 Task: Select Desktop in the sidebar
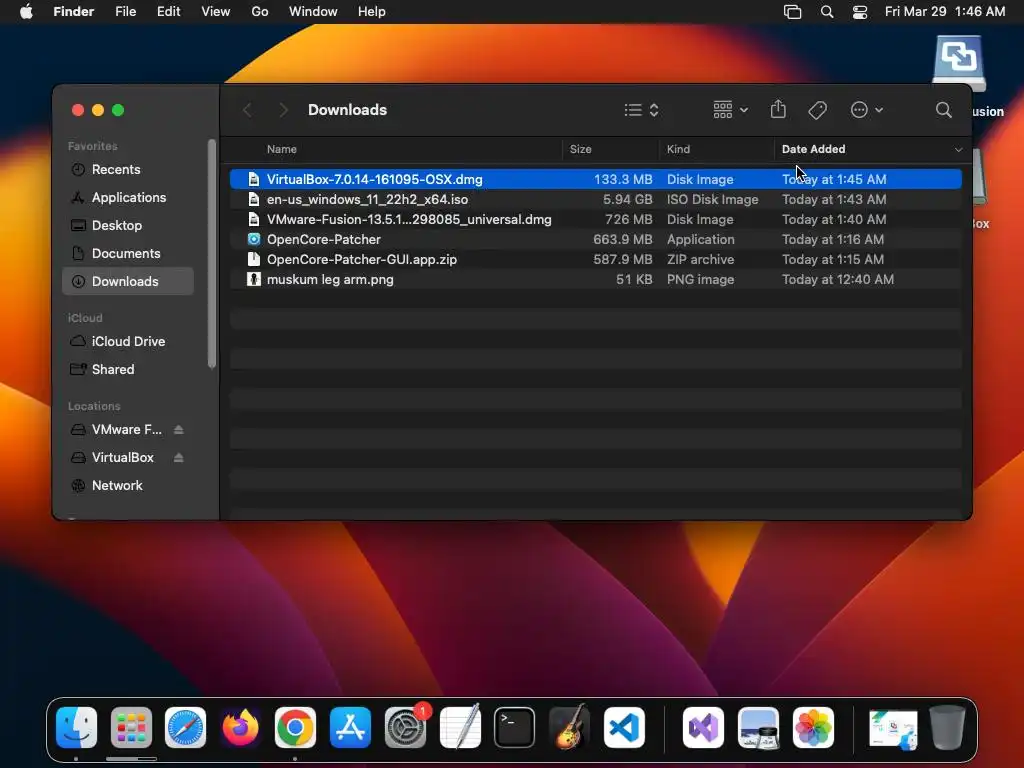coord(128,226)
